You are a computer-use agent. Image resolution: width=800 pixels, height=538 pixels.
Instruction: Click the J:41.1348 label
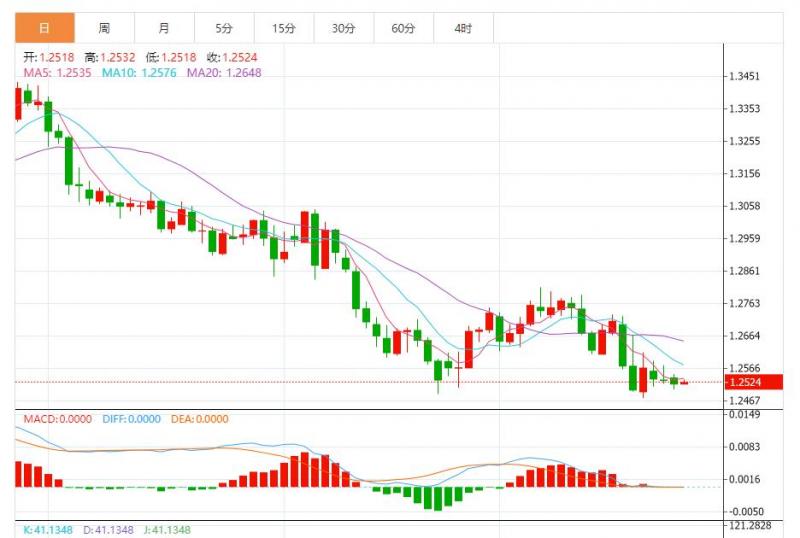[167, 530]
